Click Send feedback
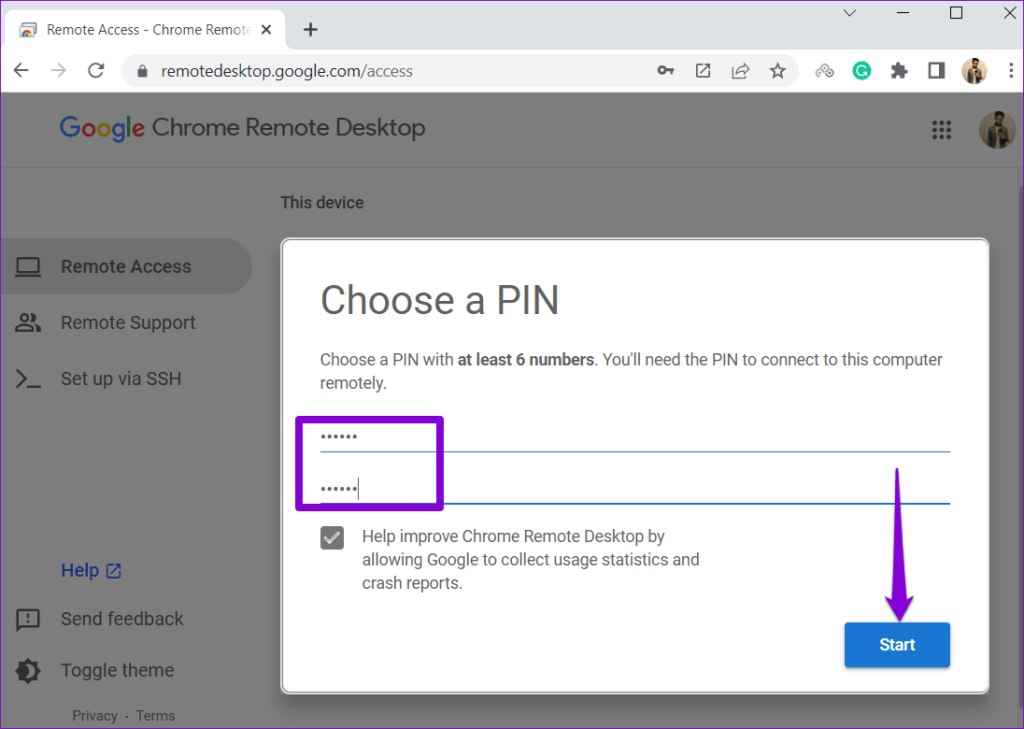1024x729 pixels. (122, 619)
